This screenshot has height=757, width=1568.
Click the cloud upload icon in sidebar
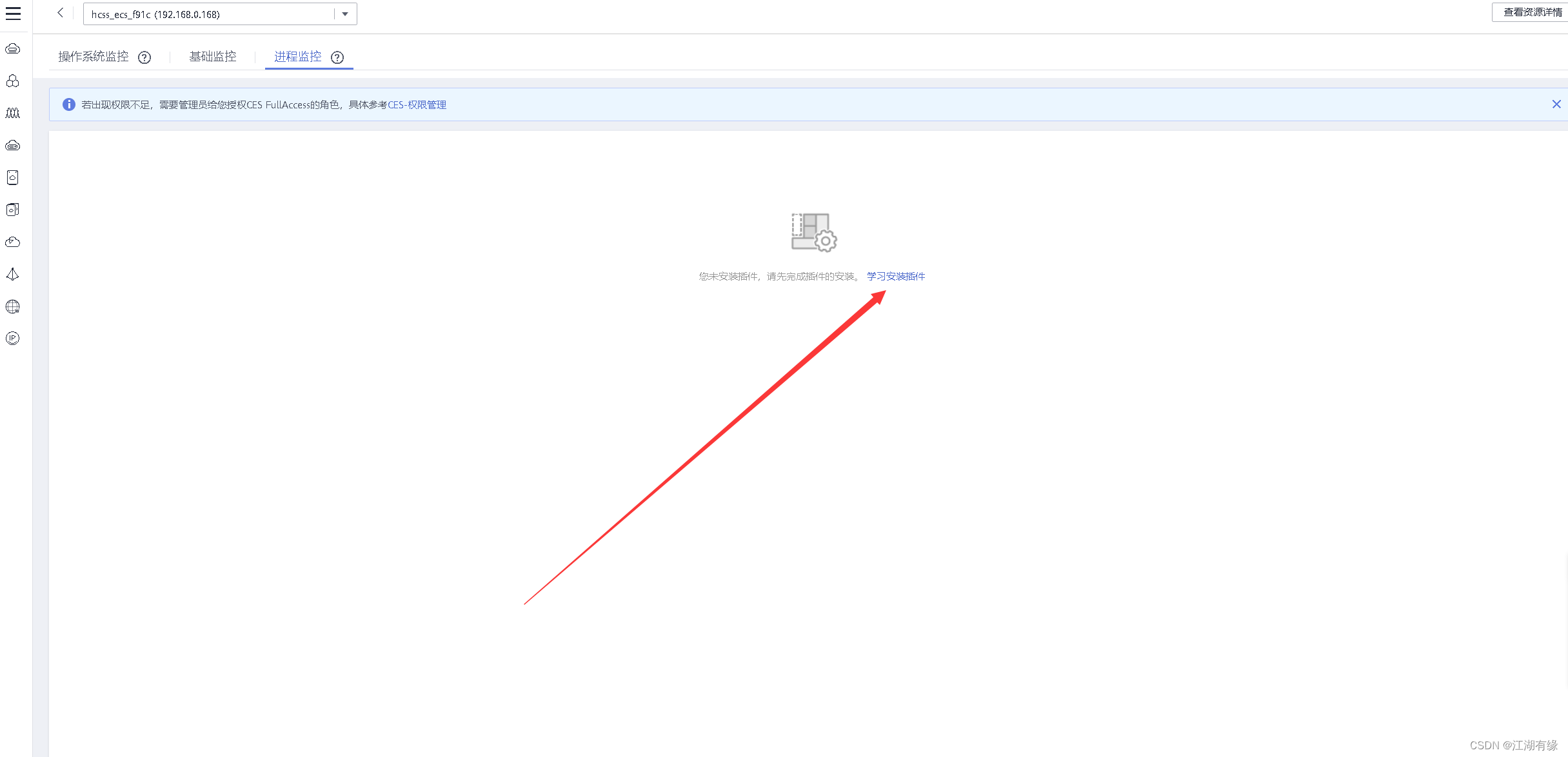coord(13,241)
